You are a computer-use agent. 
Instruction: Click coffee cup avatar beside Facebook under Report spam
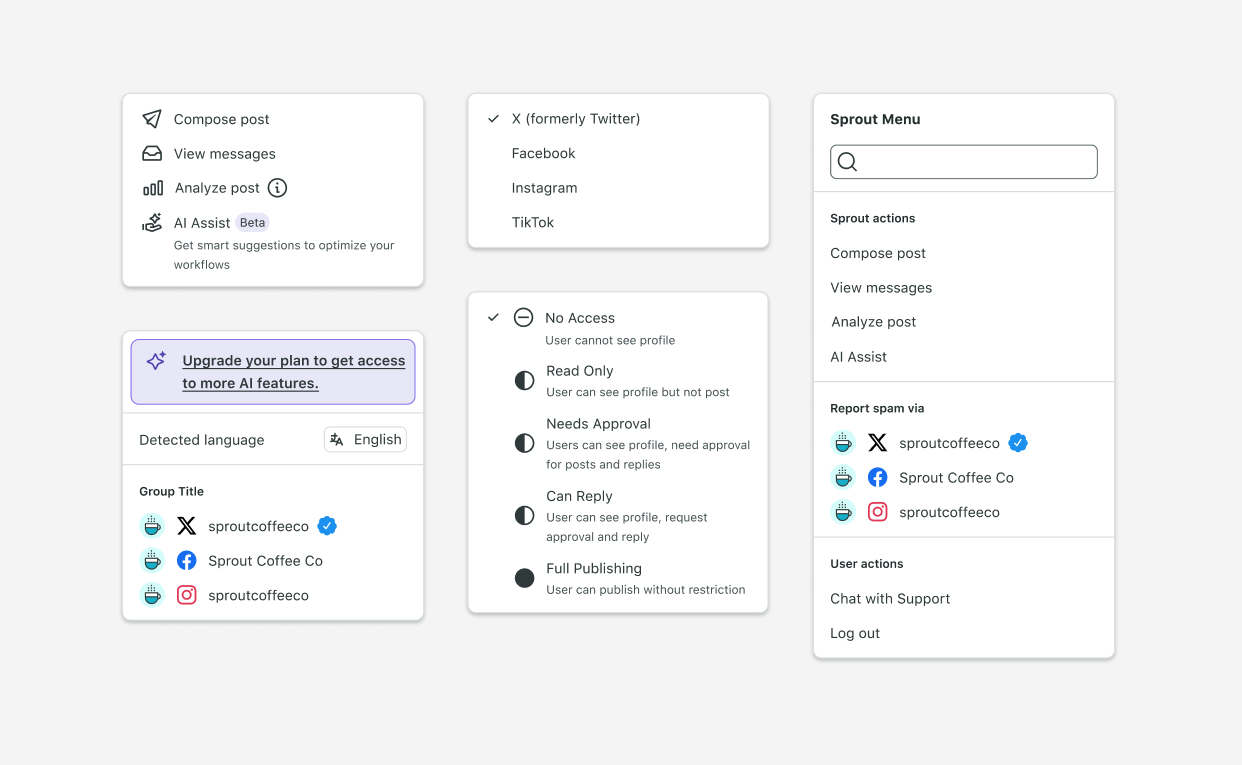point(843,478)
